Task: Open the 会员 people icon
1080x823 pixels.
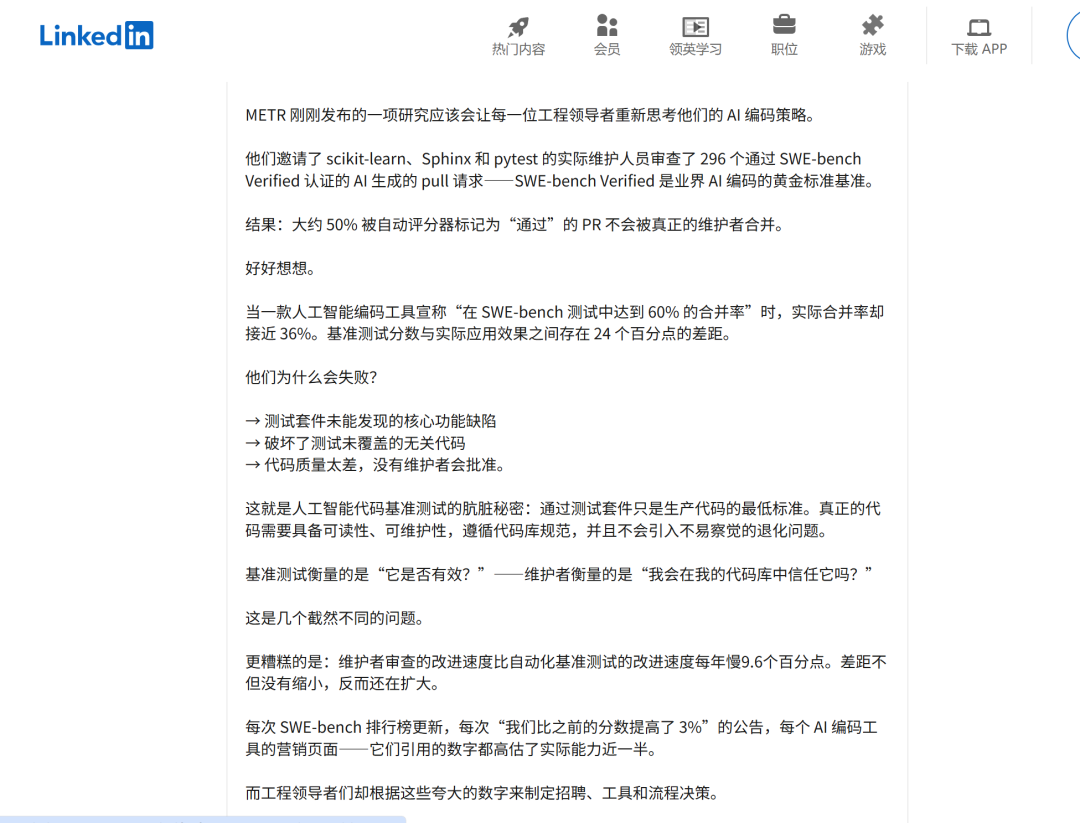Action: [607, 25]
